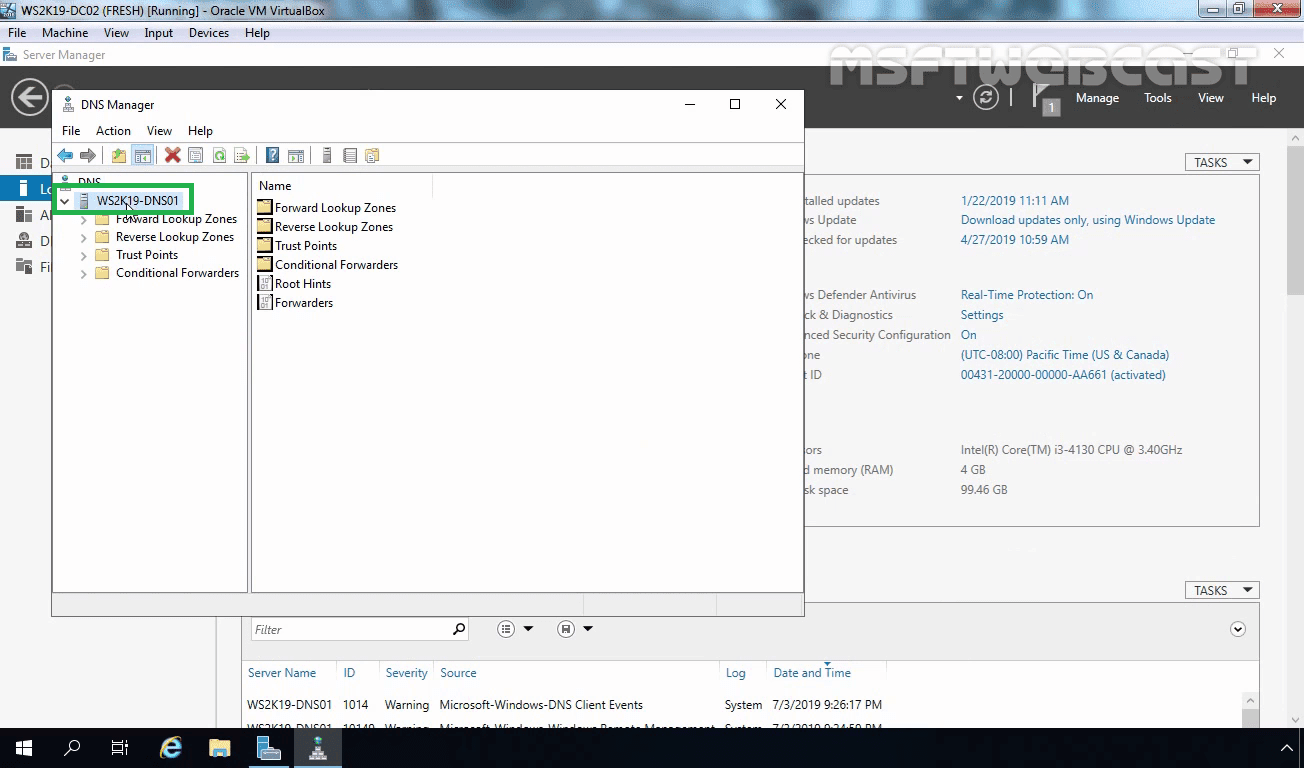Select Forward Lookup Zones in the right pane
The height and width of the screenshot is (768, 1304).
coord(335,208)
